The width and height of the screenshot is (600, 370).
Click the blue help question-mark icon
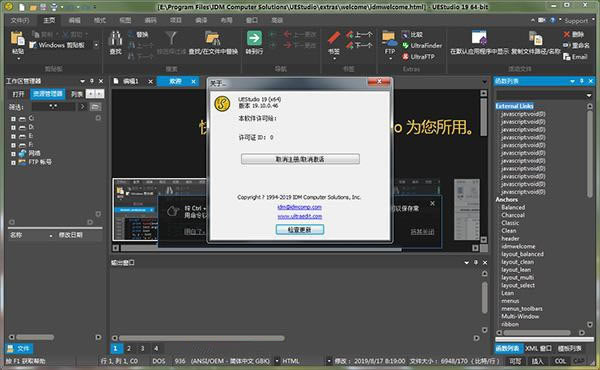coord(553,20)
